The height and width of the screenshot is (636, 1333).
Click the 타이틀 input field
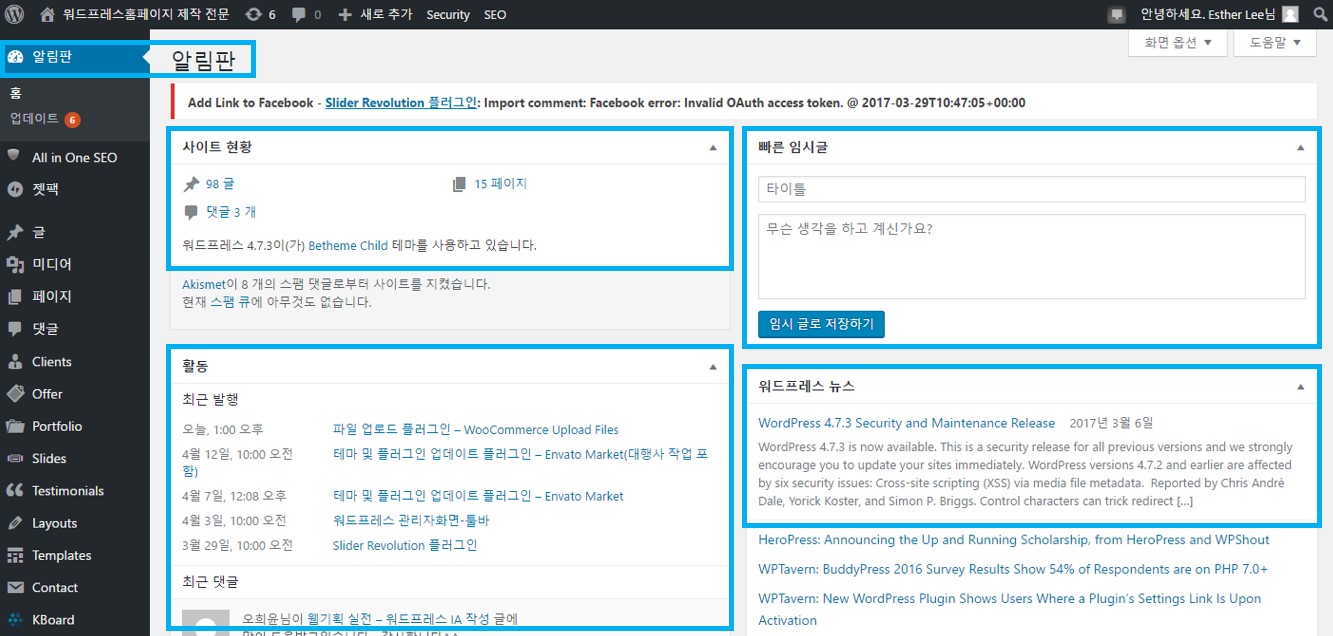[1031, 189]
